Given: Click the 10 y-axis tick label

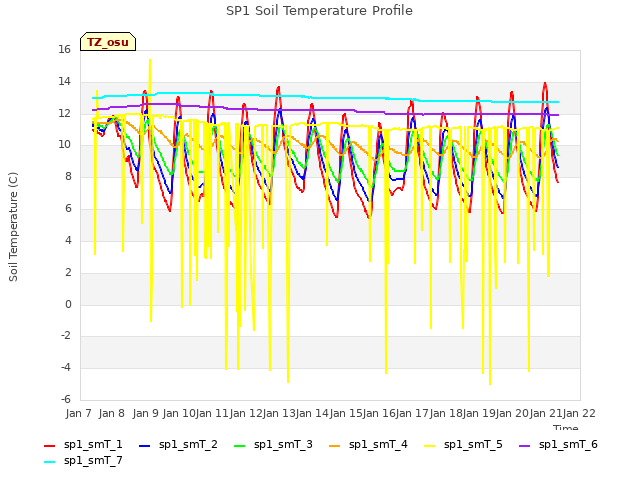Looking at the screenshot, I should (x=64, y=144).
